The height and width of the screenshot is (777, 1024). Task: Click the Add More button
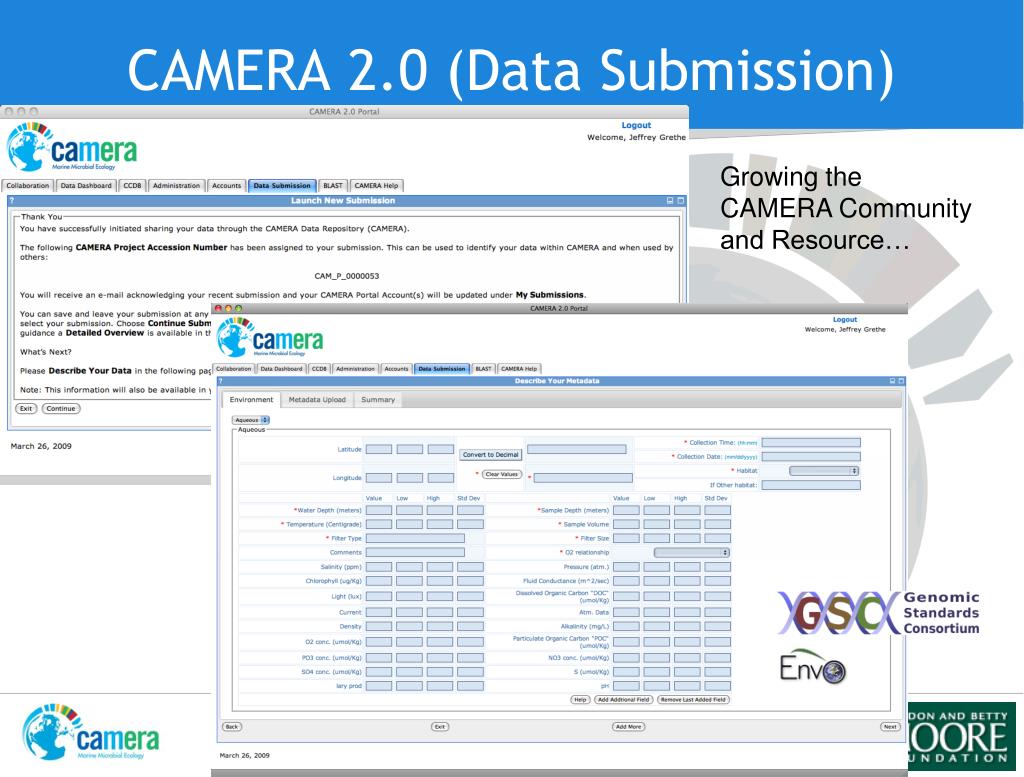coord(628,727)
